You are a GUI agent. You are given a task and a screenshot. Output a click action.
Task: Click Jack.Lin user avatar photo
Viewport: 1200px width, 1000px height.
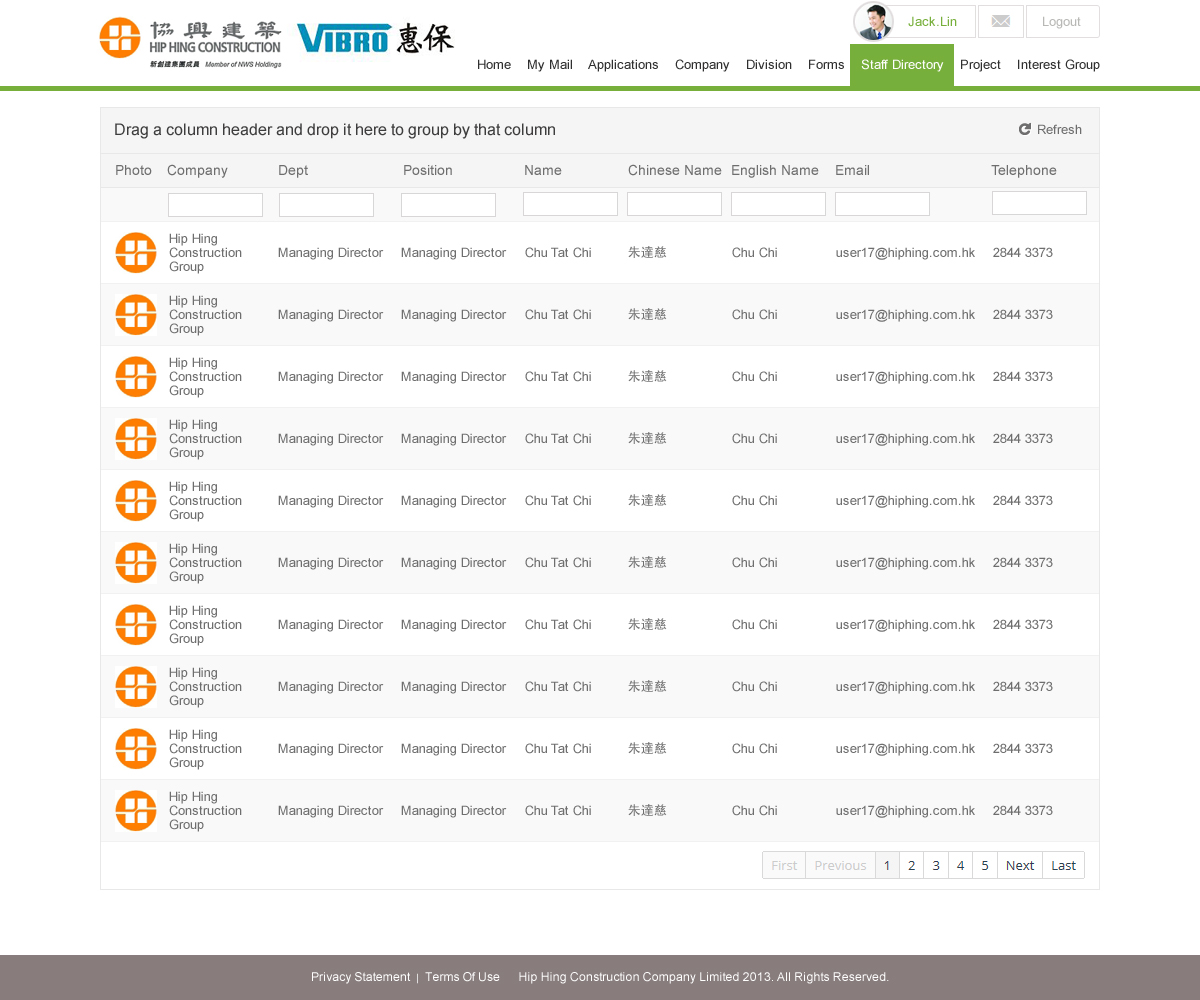[x=873, y=22]
